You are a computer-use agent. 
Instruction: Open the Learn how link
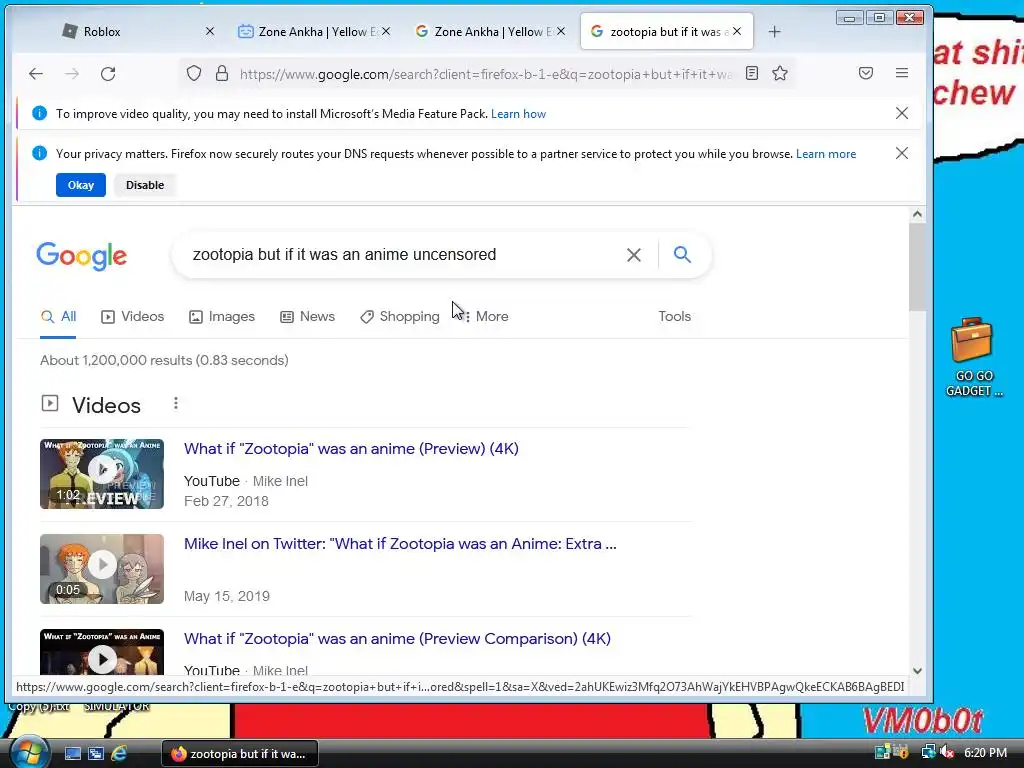[x=519, y=114]
